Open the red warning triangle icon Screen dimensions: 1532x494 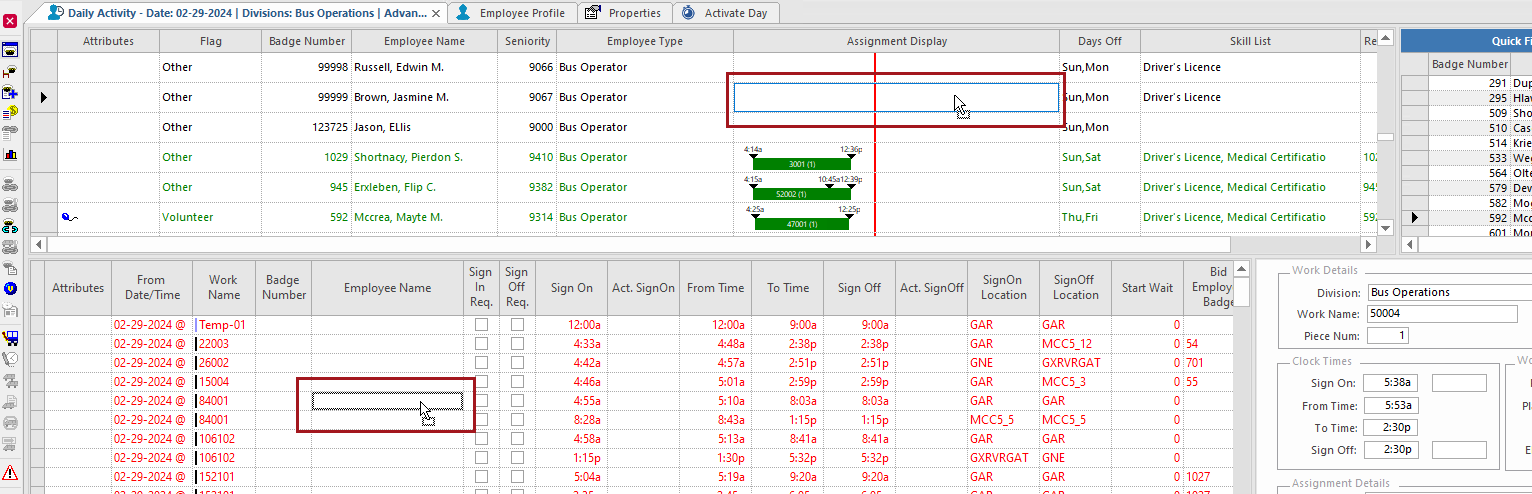click(10, 472)
